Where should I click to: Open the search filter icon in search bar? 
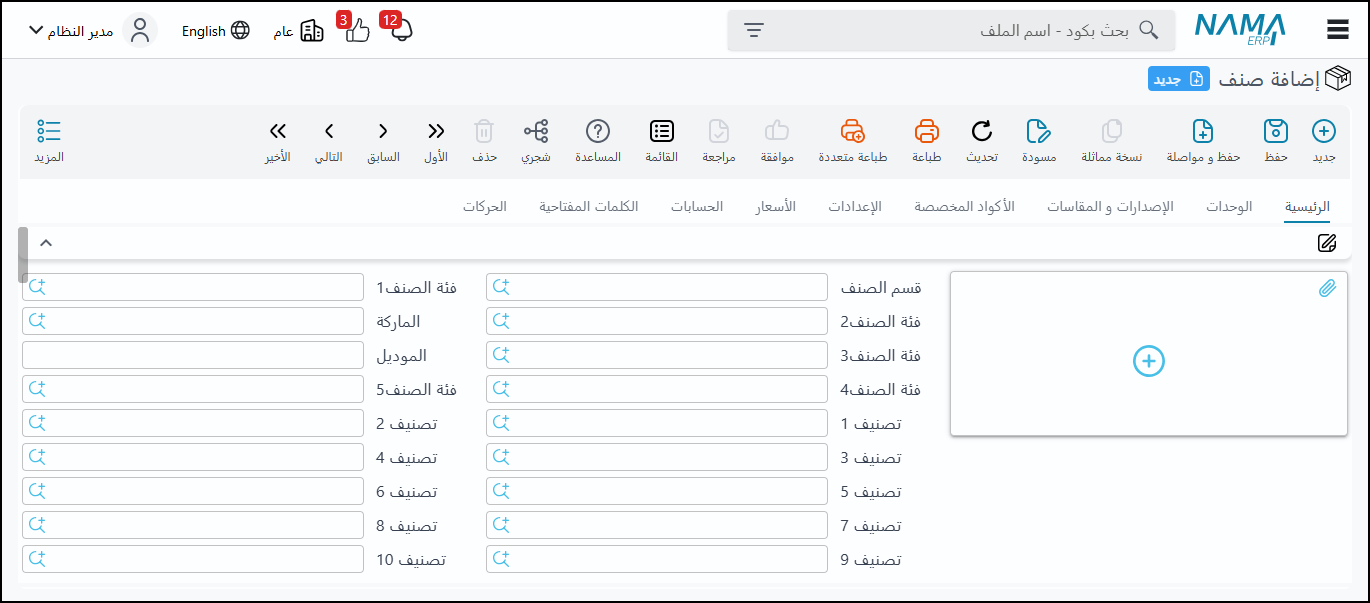coord(754,31)
